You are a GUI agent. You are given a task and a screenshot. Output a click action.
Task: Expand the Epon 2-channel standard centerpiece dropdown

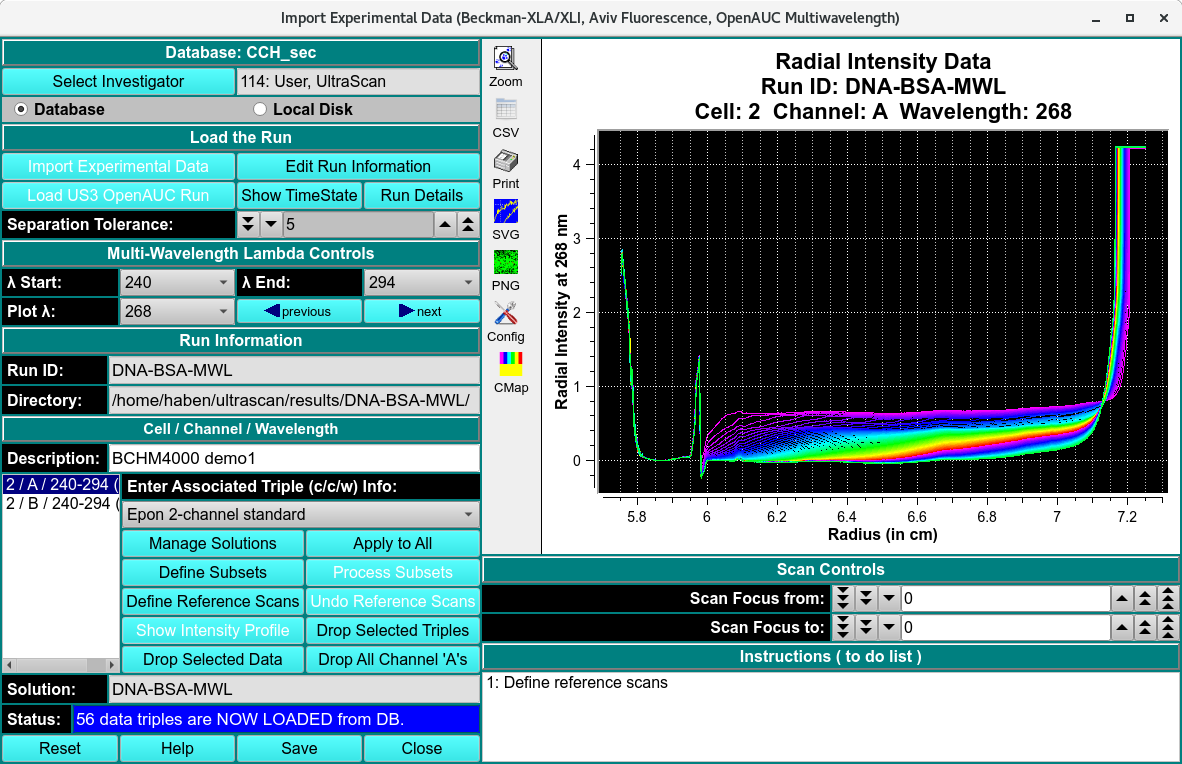pos(300,515)
